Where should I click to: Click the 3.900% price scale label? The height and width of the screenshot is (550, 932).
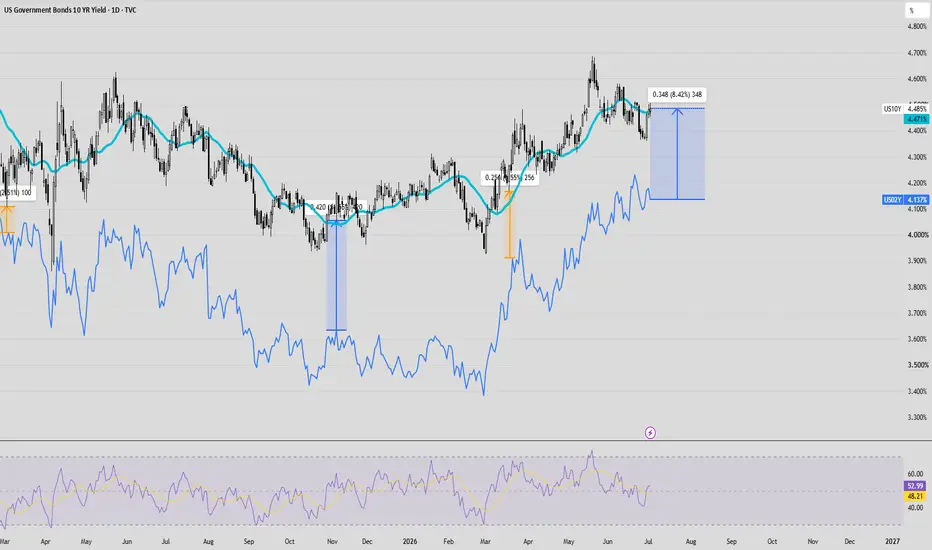[916, 261]
